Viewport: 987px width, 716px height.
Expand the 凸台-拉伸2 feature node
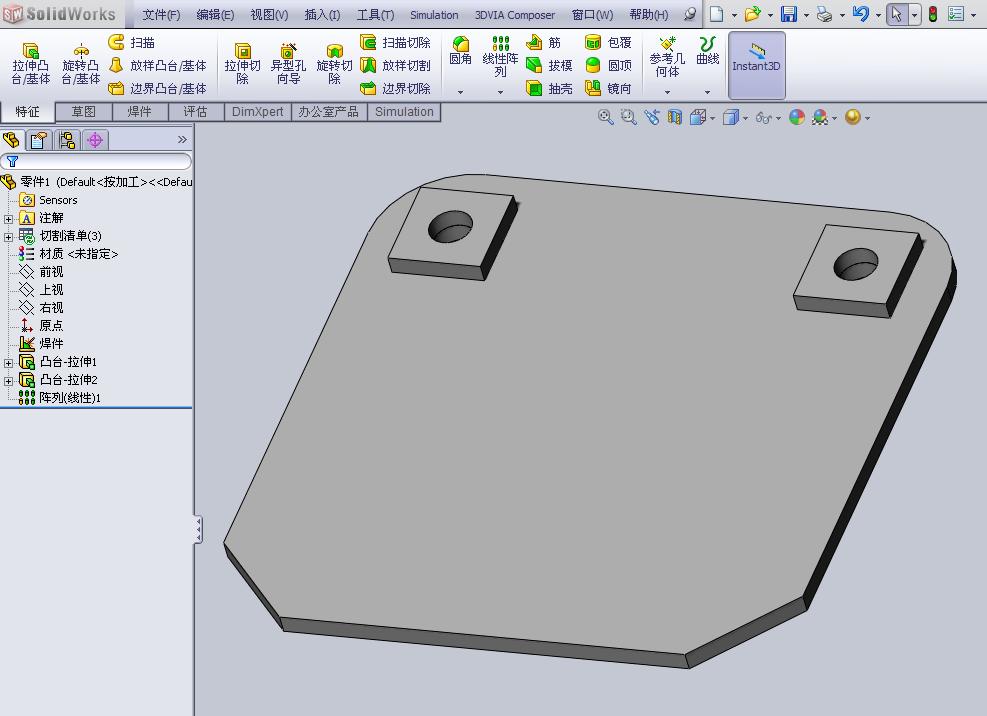(8, 381)
